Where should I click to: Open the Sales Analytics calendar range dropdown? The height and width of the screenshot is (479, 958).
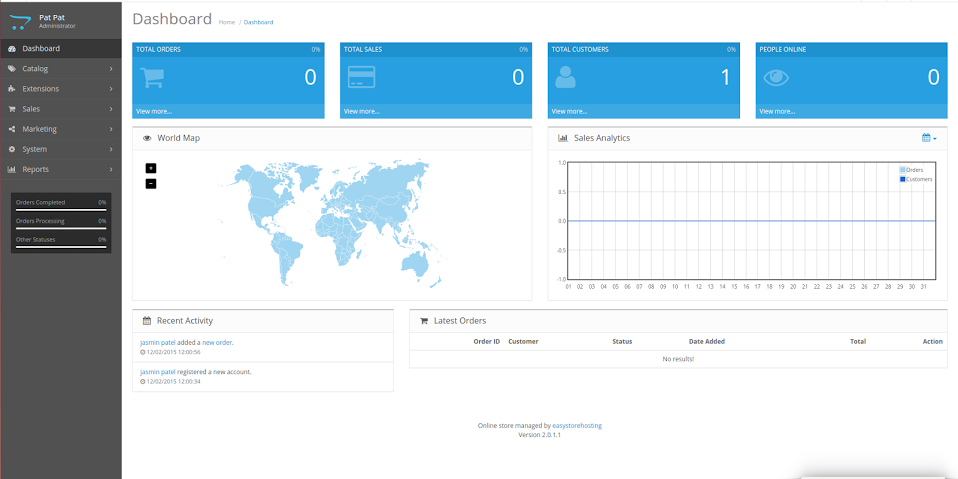pyautogui.click(x=929, y=138)
